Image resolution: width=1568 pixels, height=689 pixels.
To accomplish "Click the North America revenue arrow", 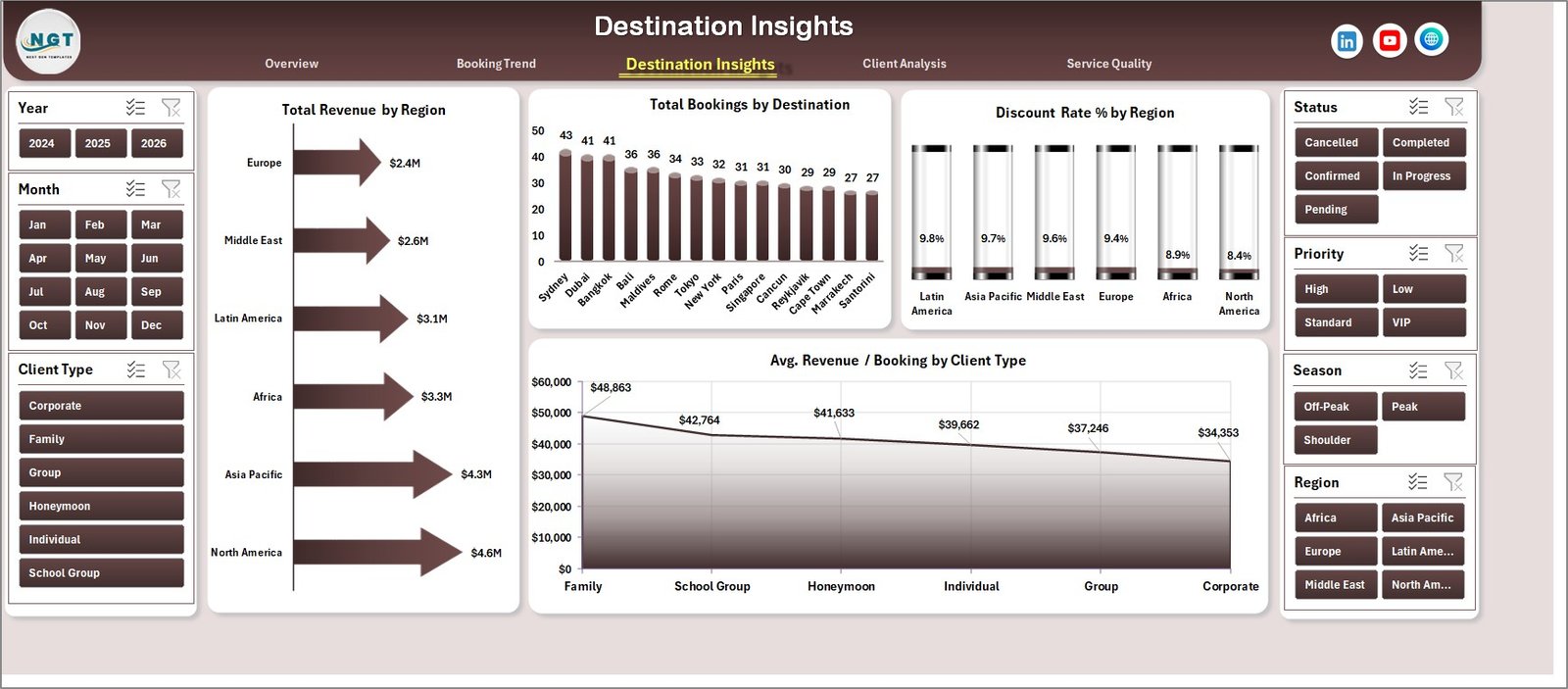I will (377, 552).
